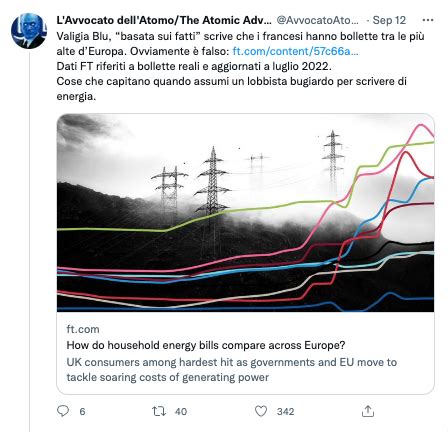
Task: Click the card headline about household energy bills
Action: coord(206,345)
